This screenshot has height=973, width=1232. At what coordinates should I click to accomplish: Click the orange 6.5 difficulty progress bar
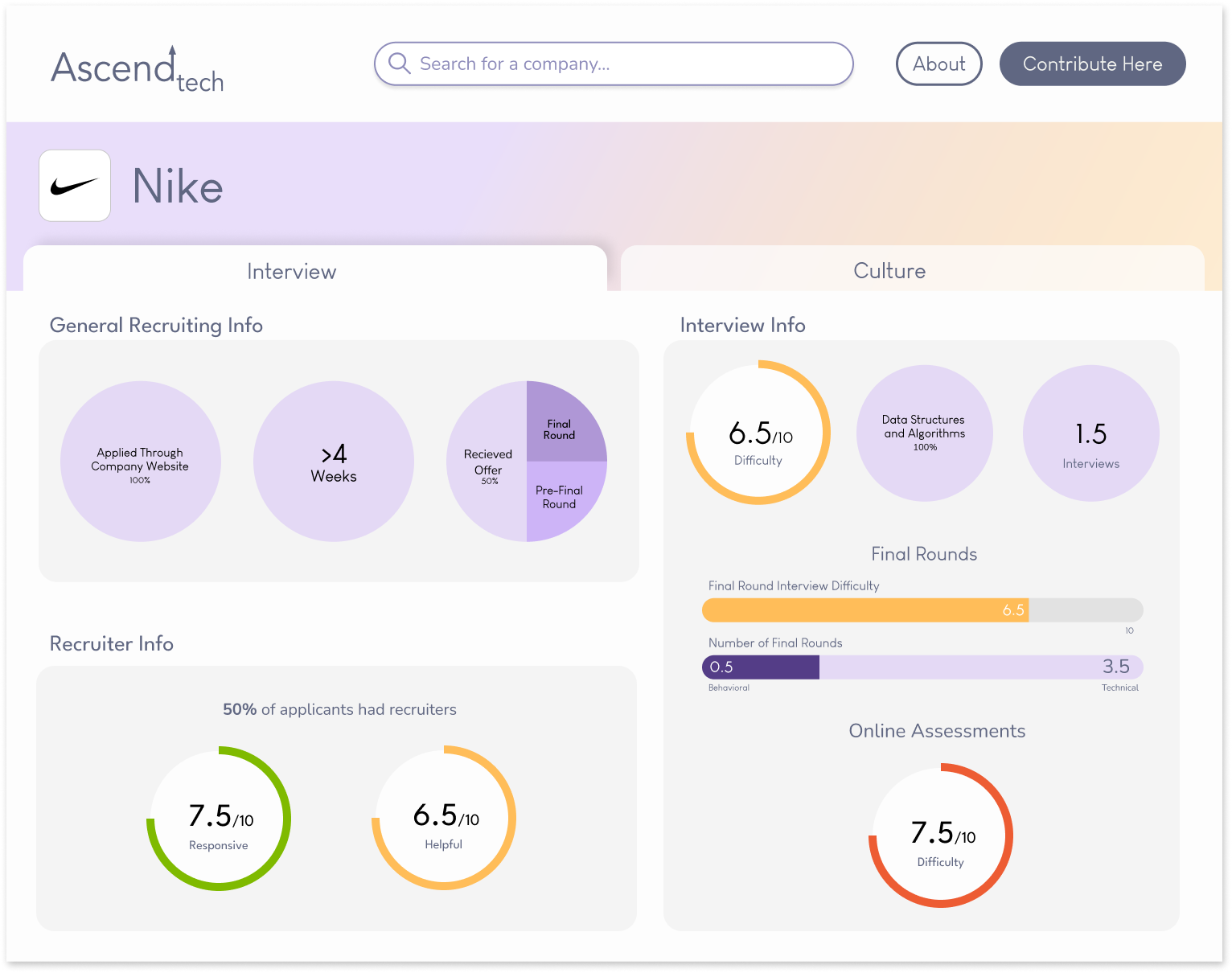(x=865, y=610)
